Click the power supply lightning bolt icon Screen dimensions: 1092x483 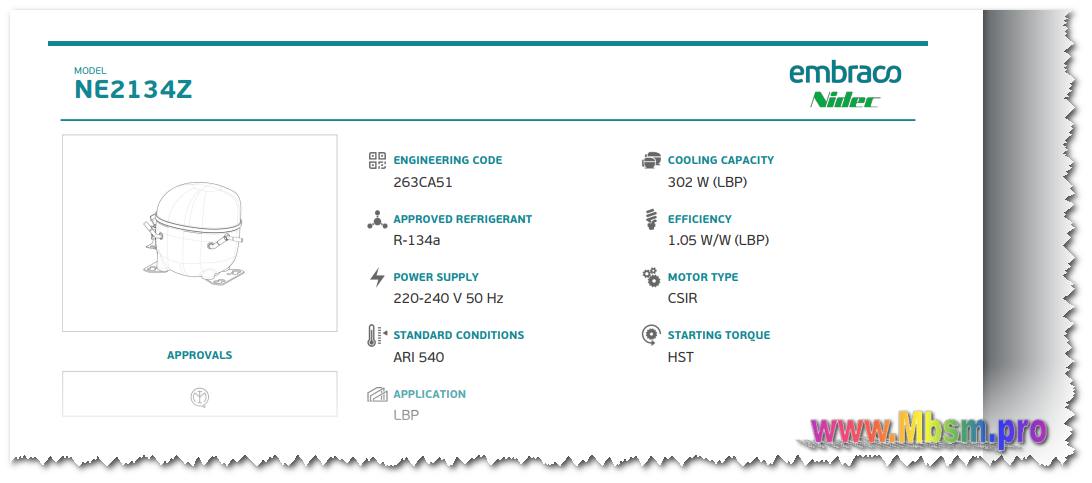point(377,277)
